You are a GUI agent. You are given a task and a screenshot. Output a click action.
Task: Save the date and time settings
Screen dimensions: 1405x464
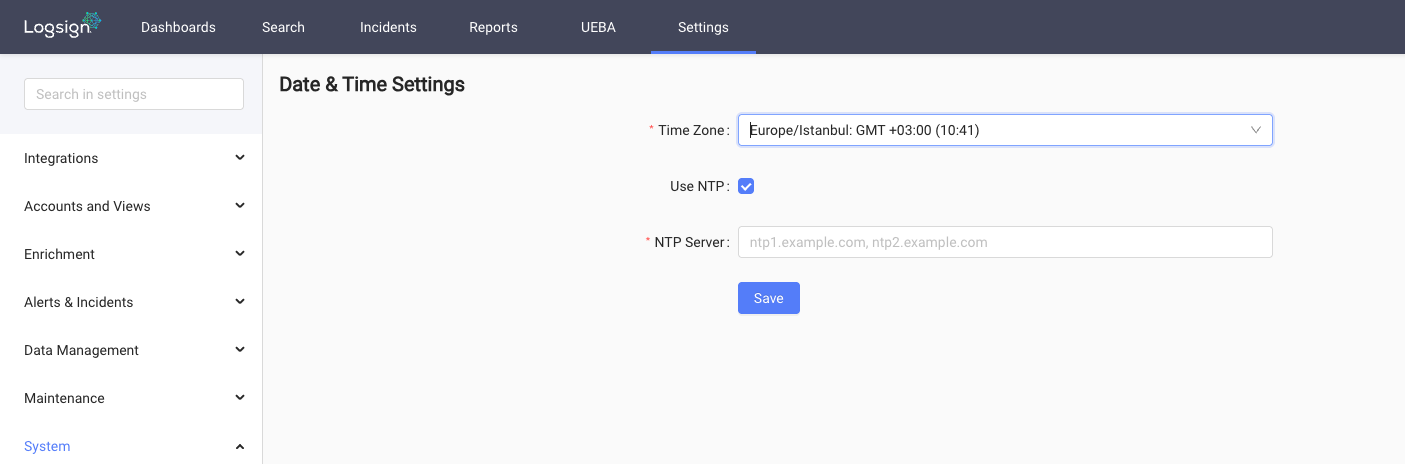tap(769, 298)
